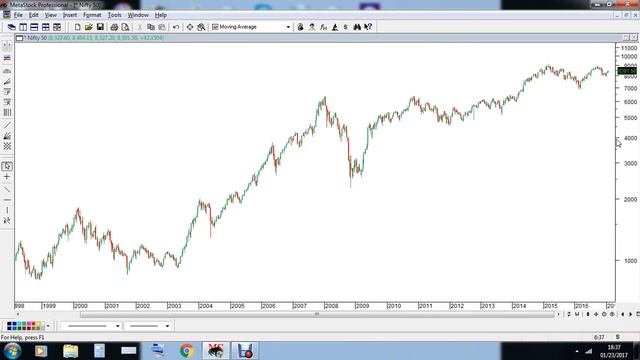Select the grid pattern drawing tool
This screenshot has height=360, width=640.
7,146
